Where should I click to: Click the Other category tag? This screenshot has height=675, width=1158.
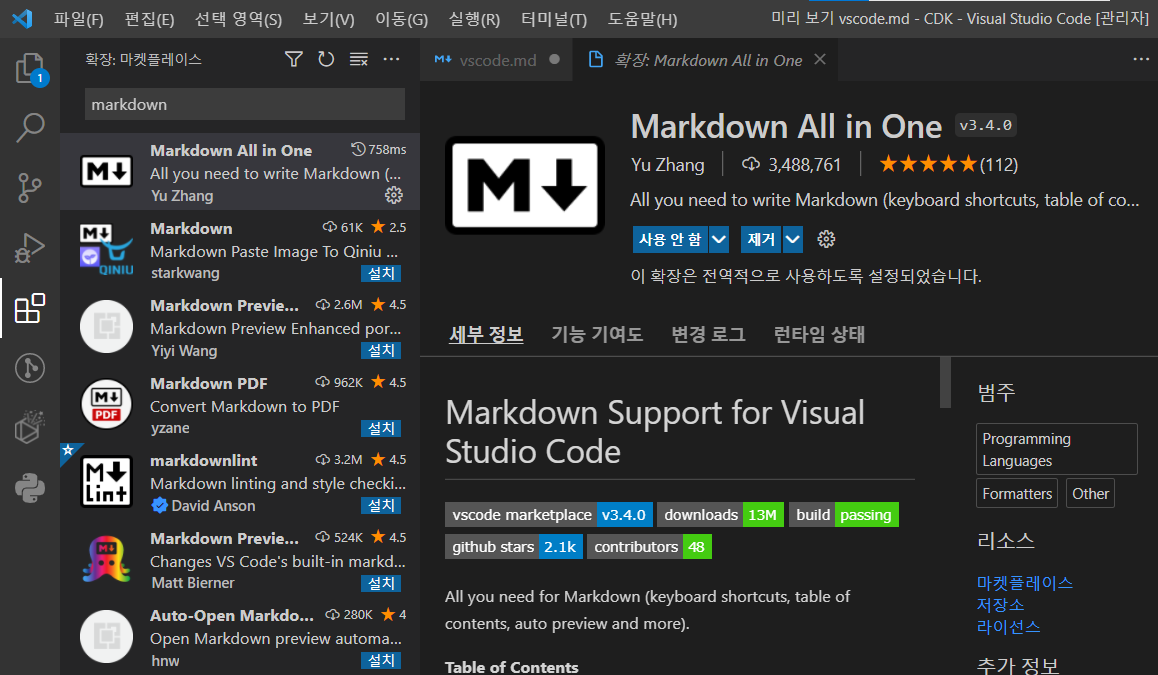pyautogui.click(x=1090, y=493)
